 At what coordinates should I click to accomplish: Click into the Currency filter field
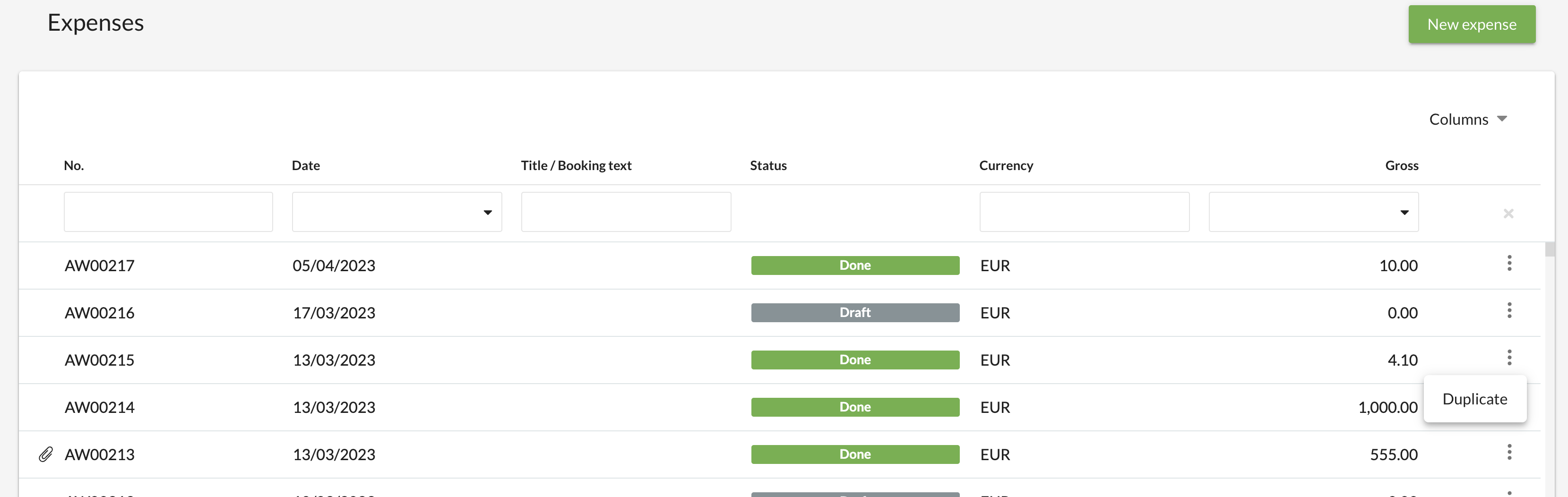pos(1084,212)
